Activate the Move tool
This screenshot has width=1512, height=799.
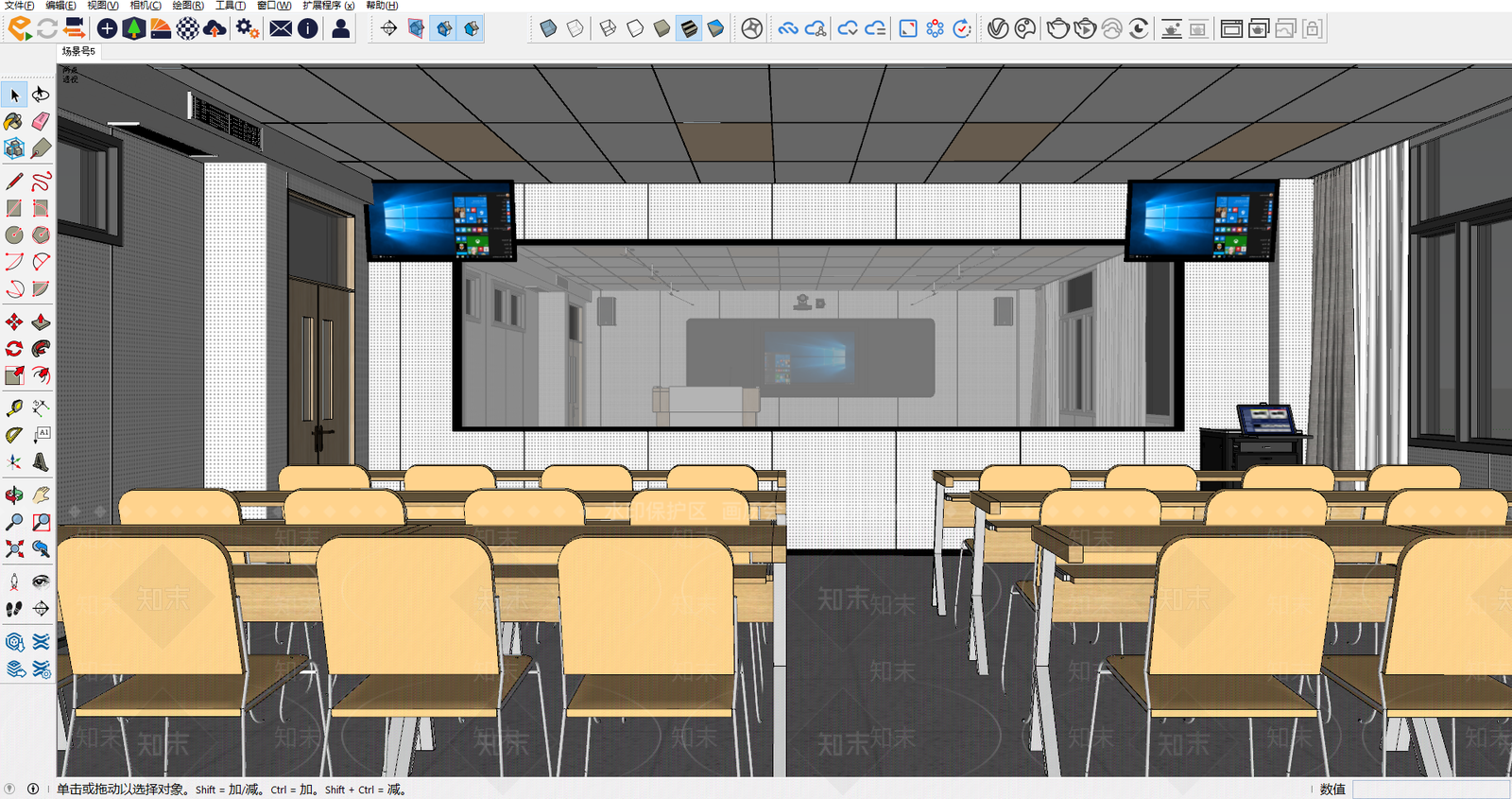click(14, 321)
